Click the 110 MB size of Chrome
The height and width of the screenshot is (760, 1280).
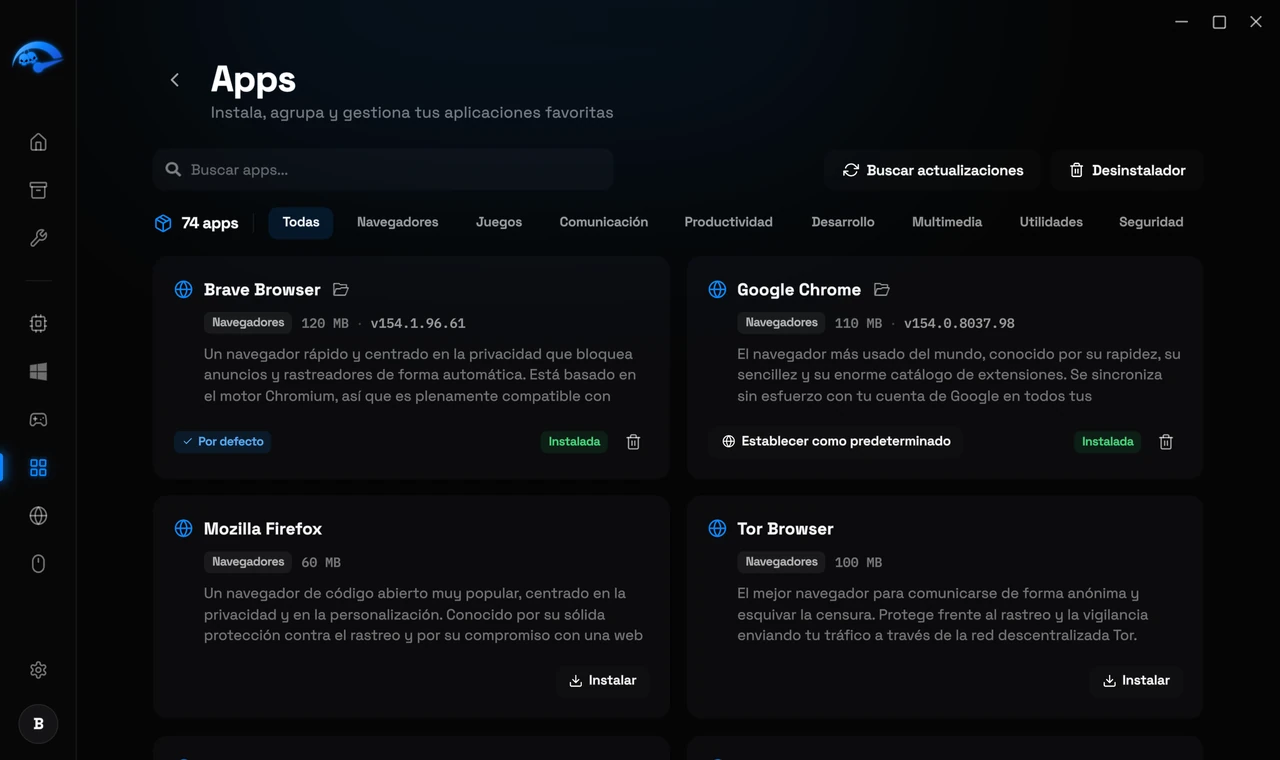pos(858,323)
